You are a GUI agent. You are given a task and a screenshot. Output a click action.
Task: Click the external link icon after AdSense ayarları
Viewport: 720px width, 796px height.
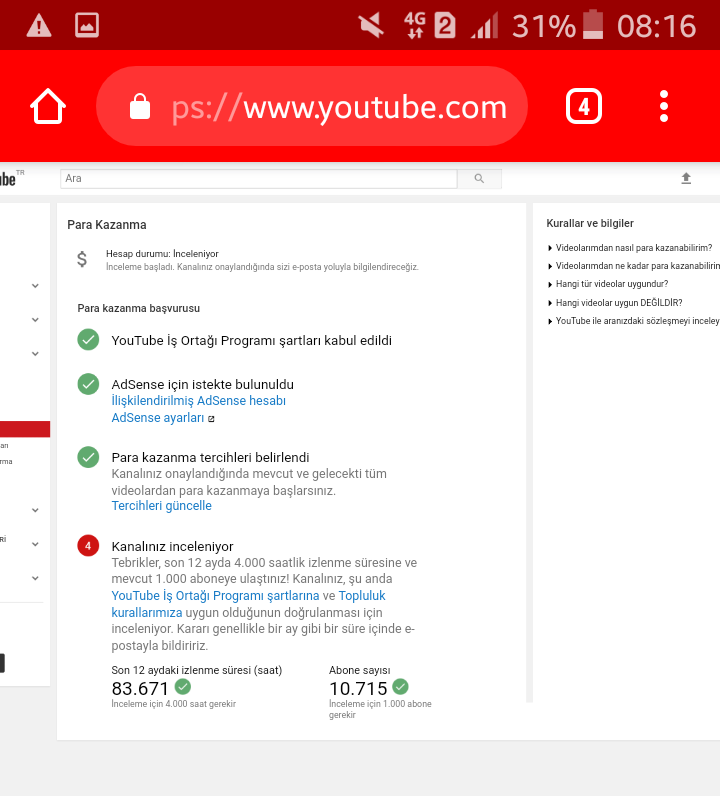(211, 419)
